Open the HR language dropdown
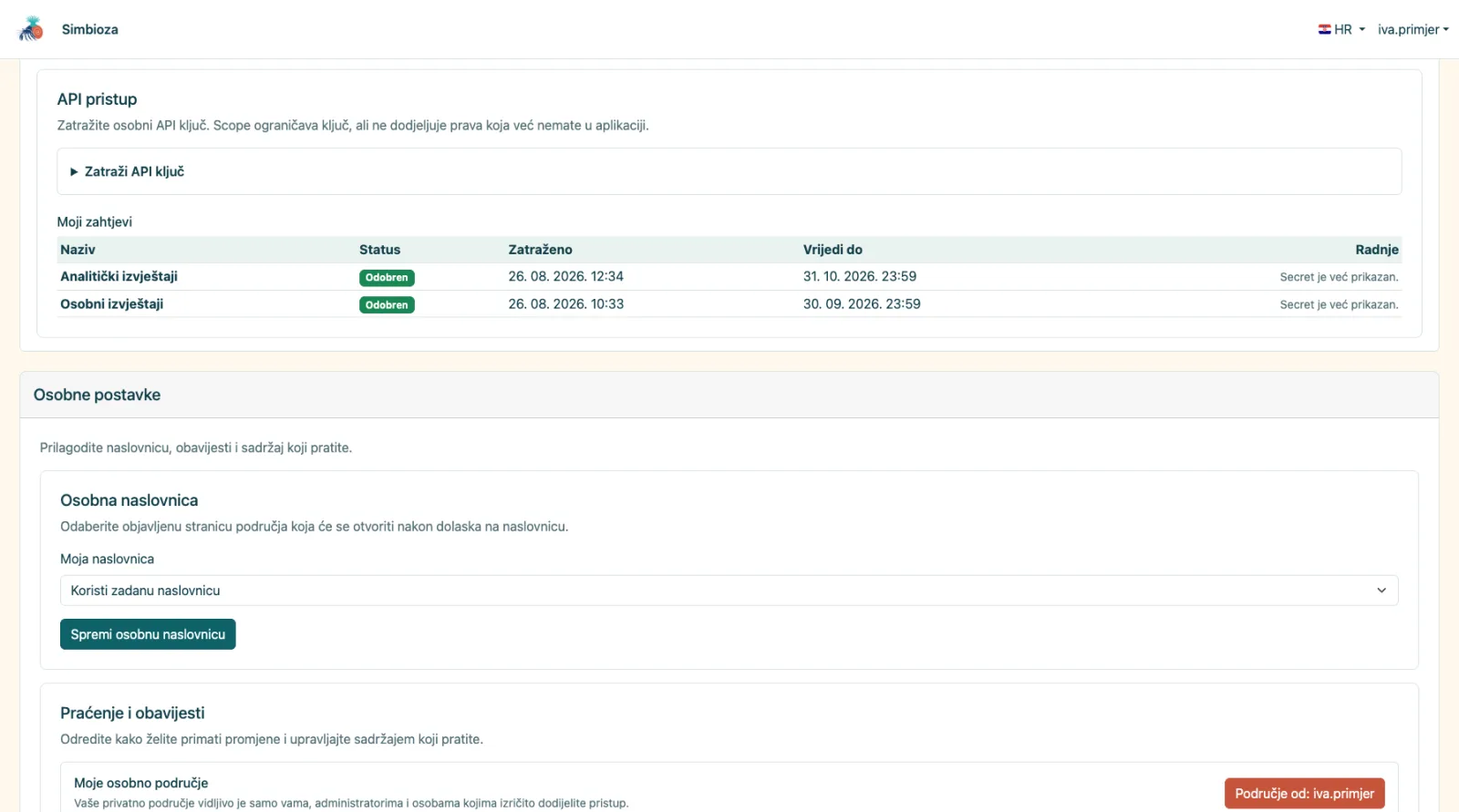 click(x=1341, y=29)
